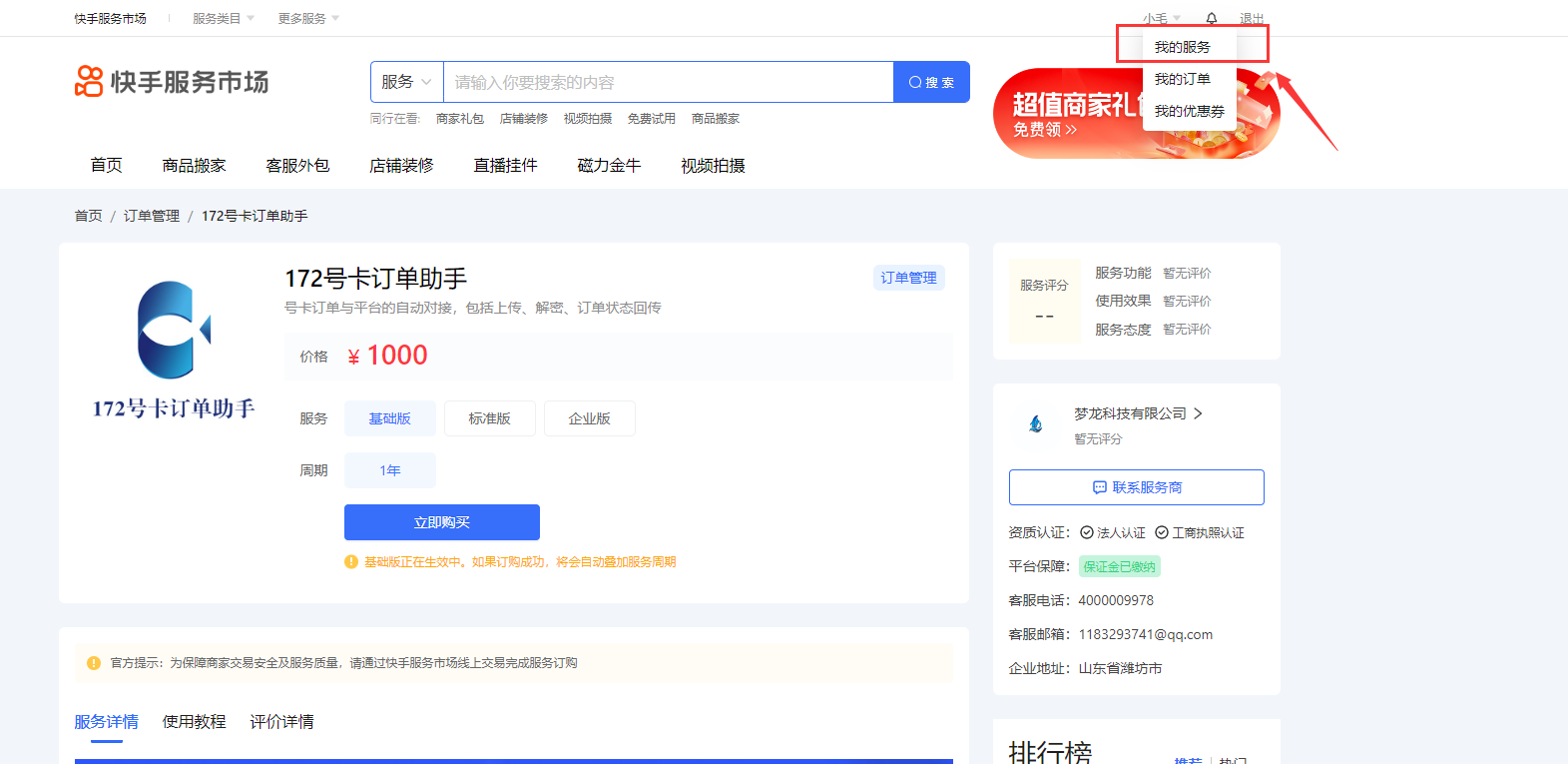Click the 工商执照认证 certification label
The width and height of the screenshot is (1568, 764).
point(1201,532)
